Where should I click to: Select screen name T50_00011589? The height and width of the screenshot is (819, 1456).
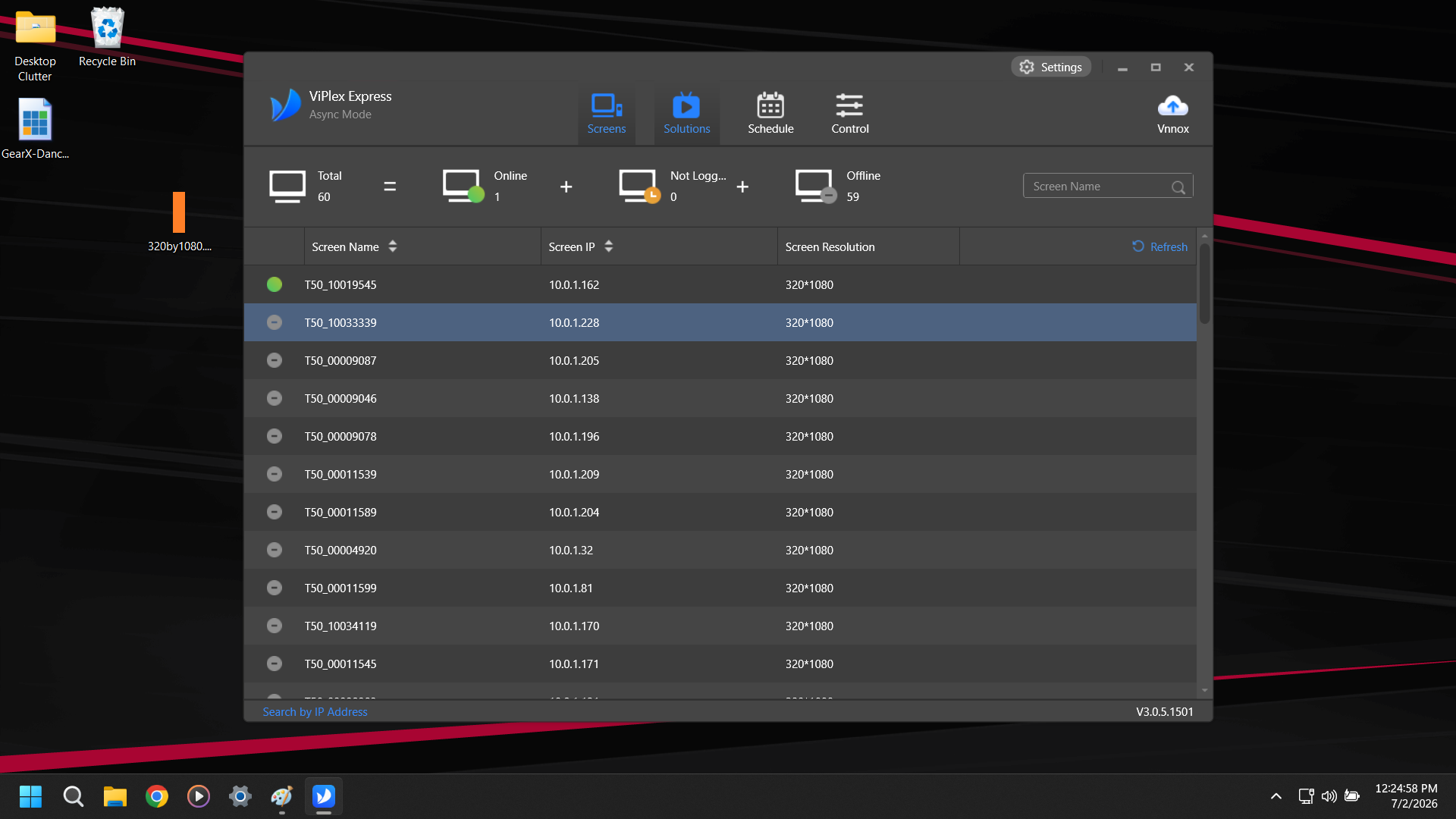click(340, 512)
